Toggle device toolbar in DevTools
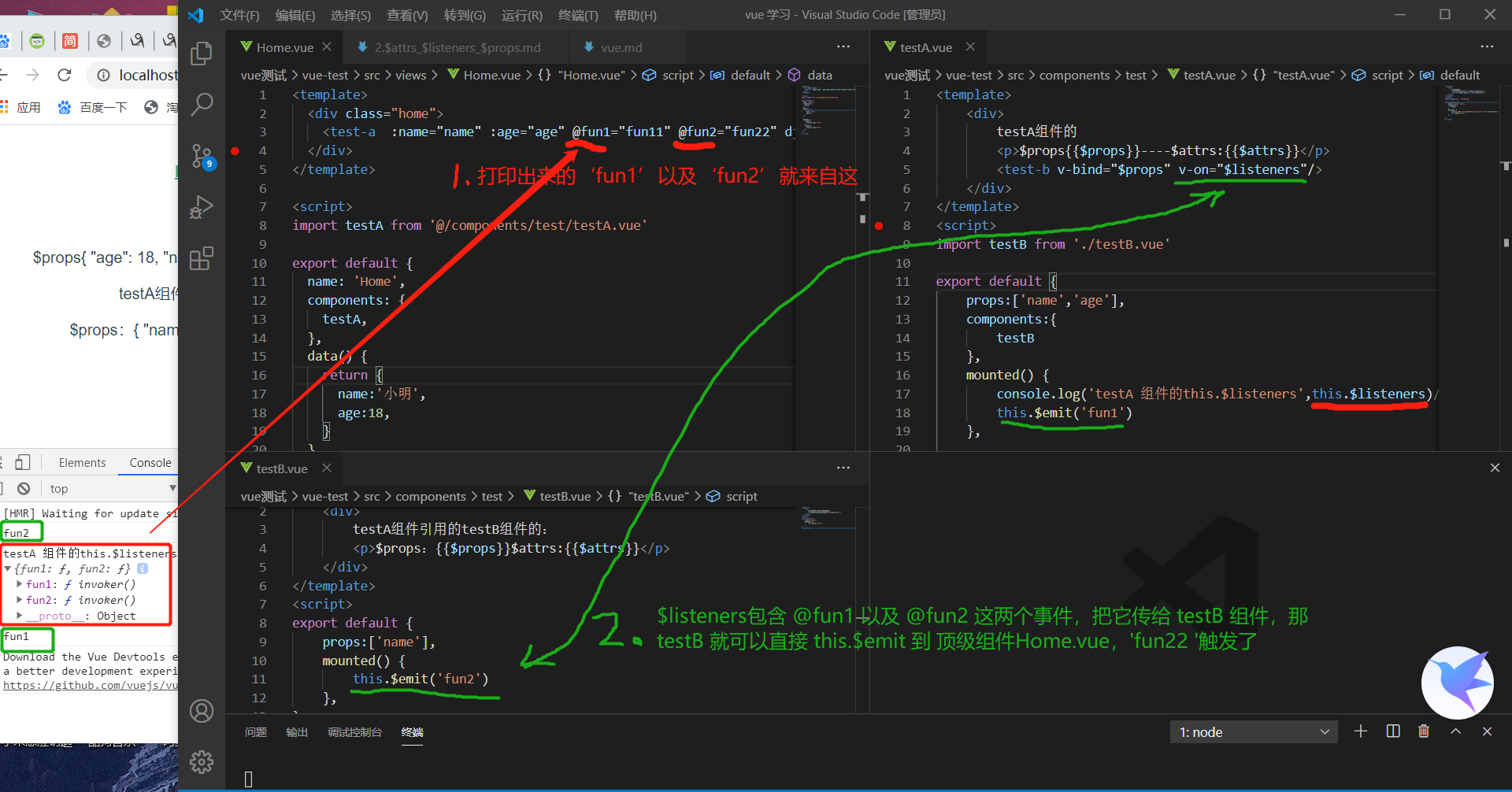 tap(23, 462)
